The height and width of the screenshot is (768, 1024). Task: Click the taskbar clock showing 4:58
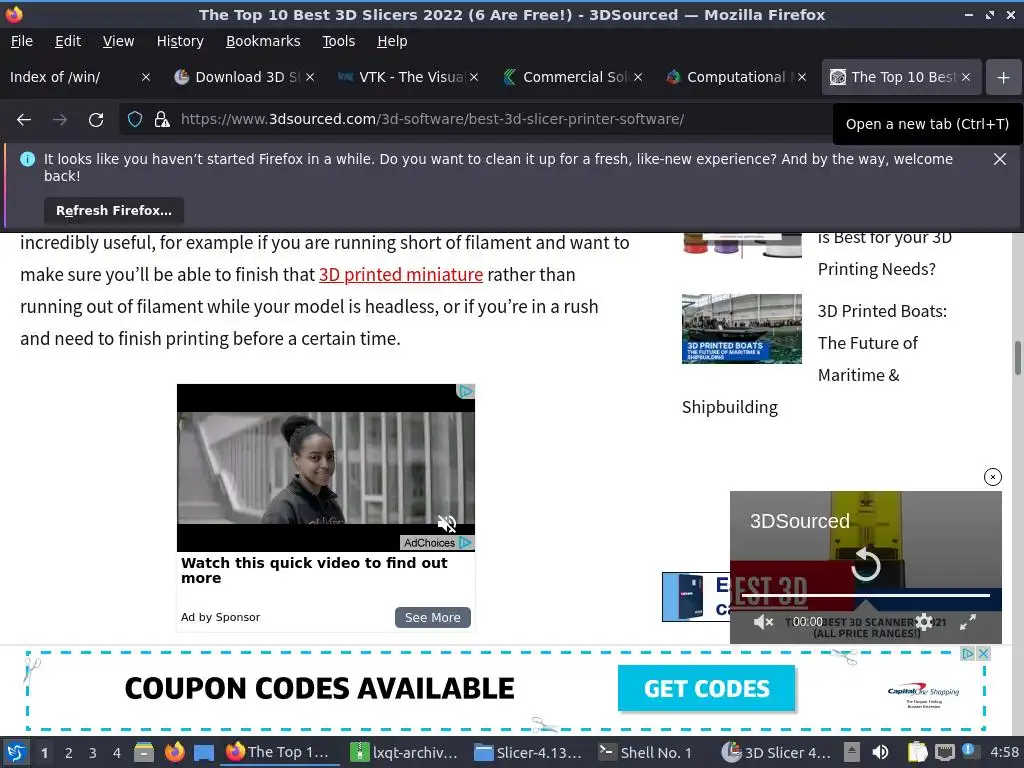tap(1004, 752)
